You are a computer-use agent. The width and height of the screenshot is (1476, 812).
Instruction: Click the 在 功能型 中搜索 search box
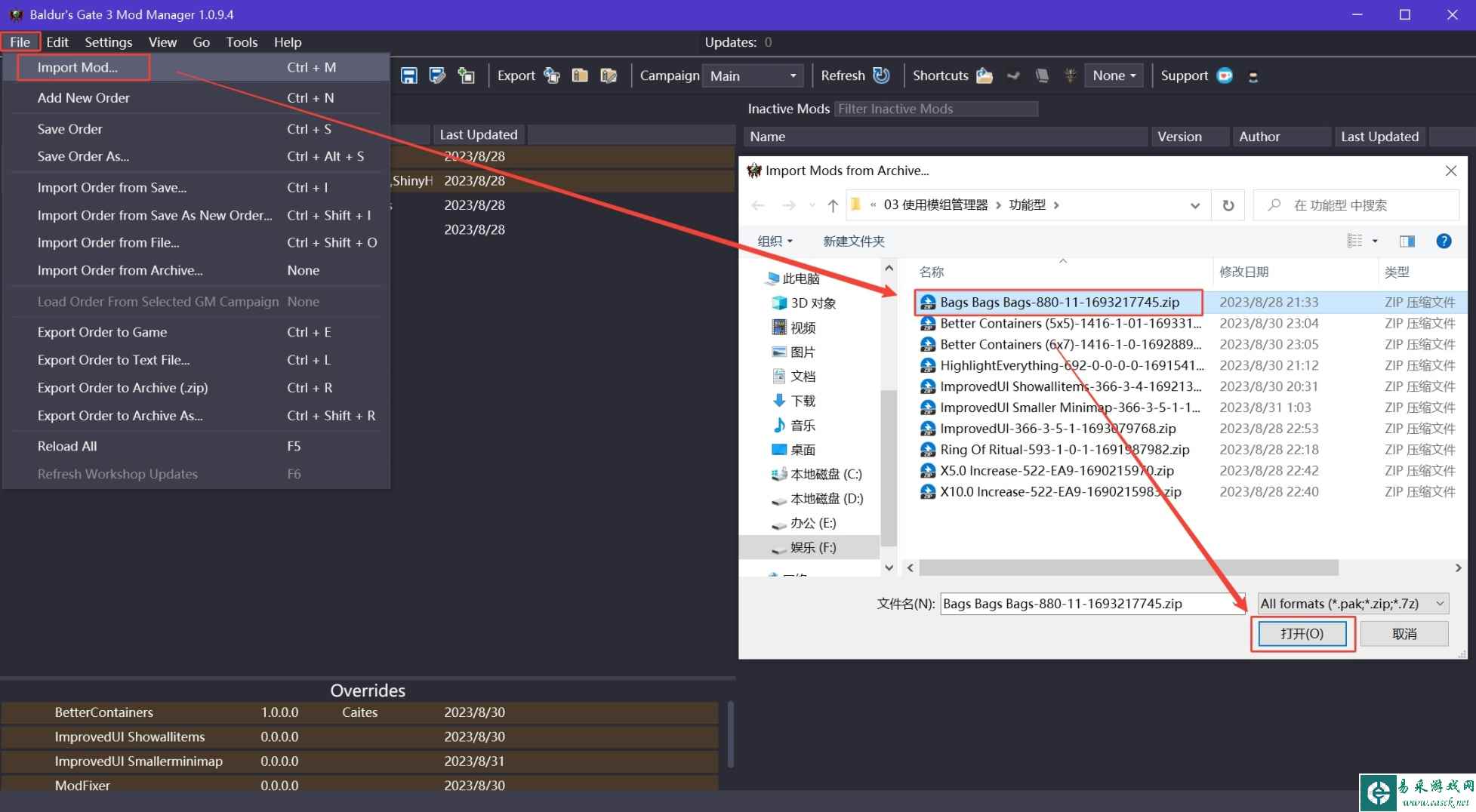(x=1355, y=205)
